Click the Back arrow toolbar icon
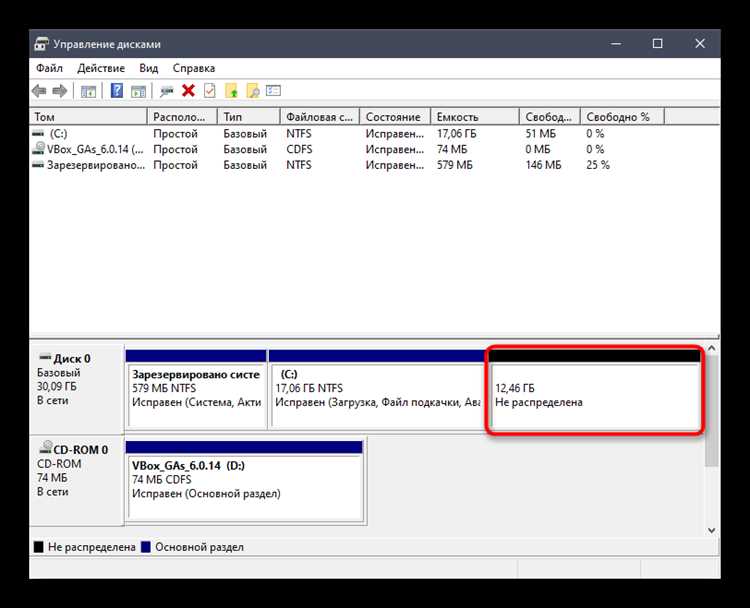 pos(39,90)
